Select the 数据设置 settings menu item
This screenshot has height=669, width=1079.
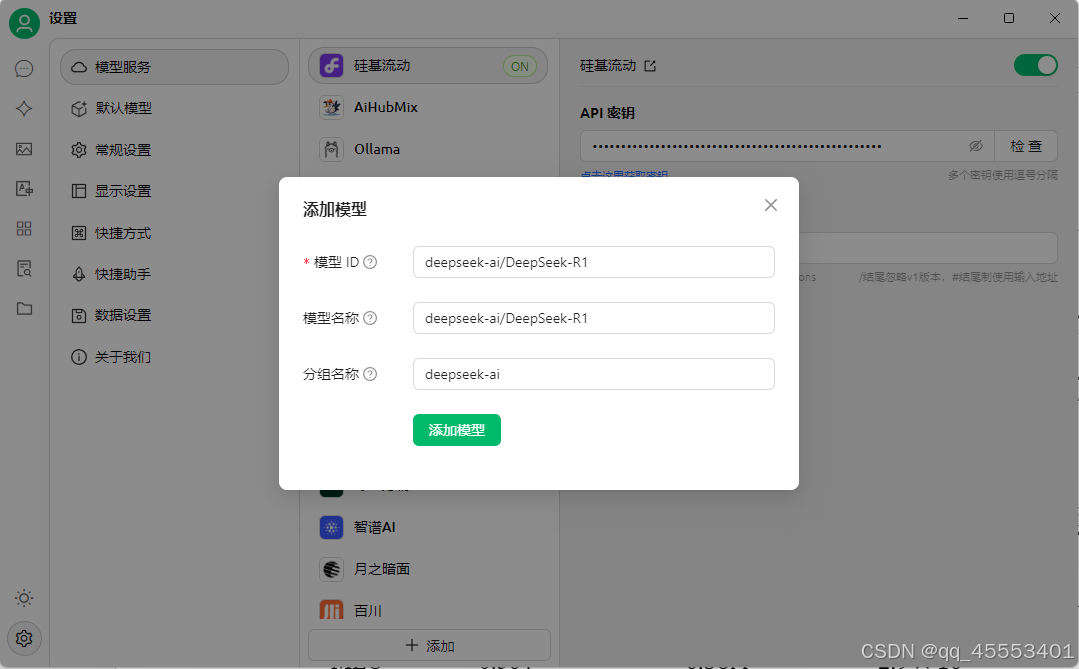coord(174,315)
